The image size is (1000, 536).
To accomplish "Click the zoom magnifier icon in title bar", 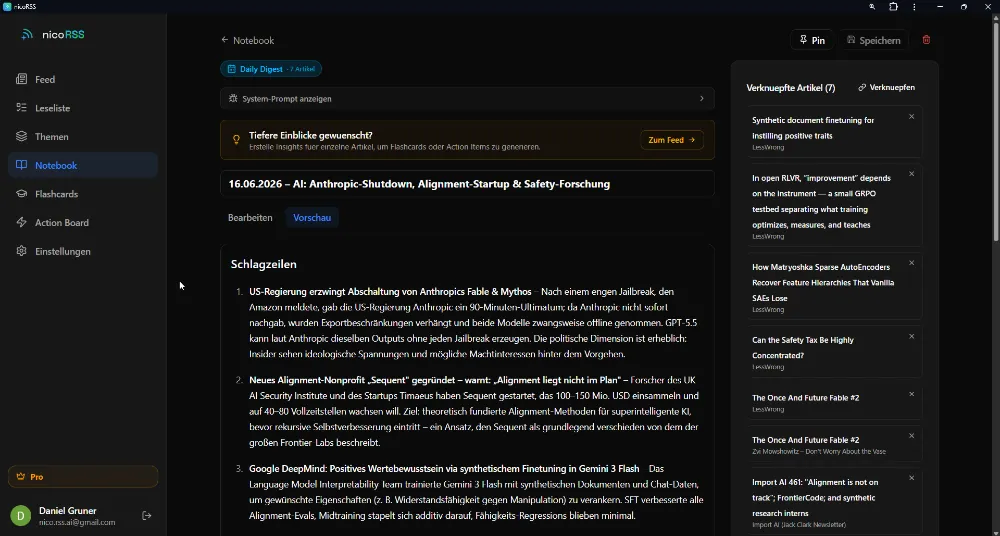I will (x=872, y=6).
